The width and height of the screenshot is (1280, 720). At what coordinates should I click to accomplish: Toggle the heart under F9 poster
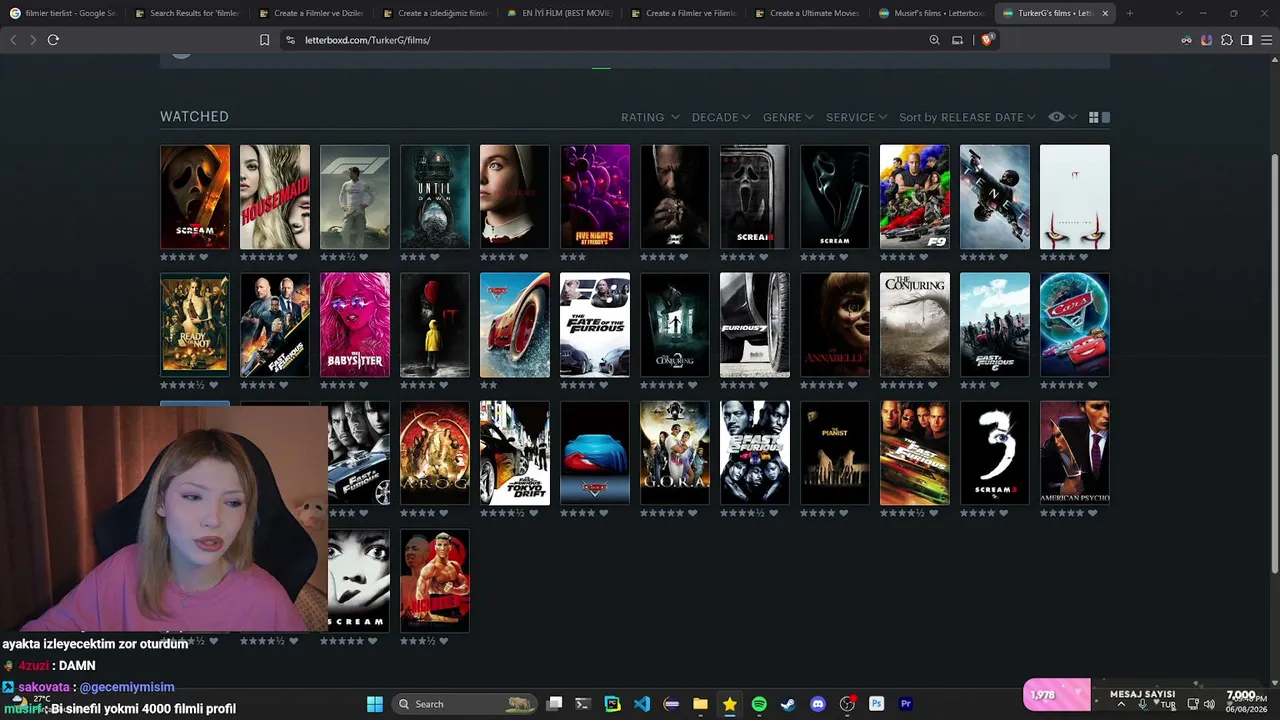pos(924,257)
